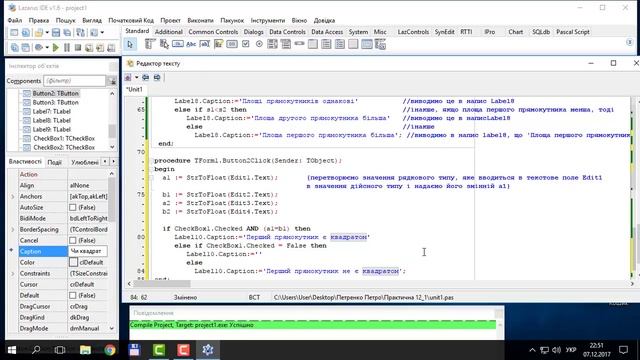Switch to Common Controls palette tab
640x360 pixels.
pos(213,32)
